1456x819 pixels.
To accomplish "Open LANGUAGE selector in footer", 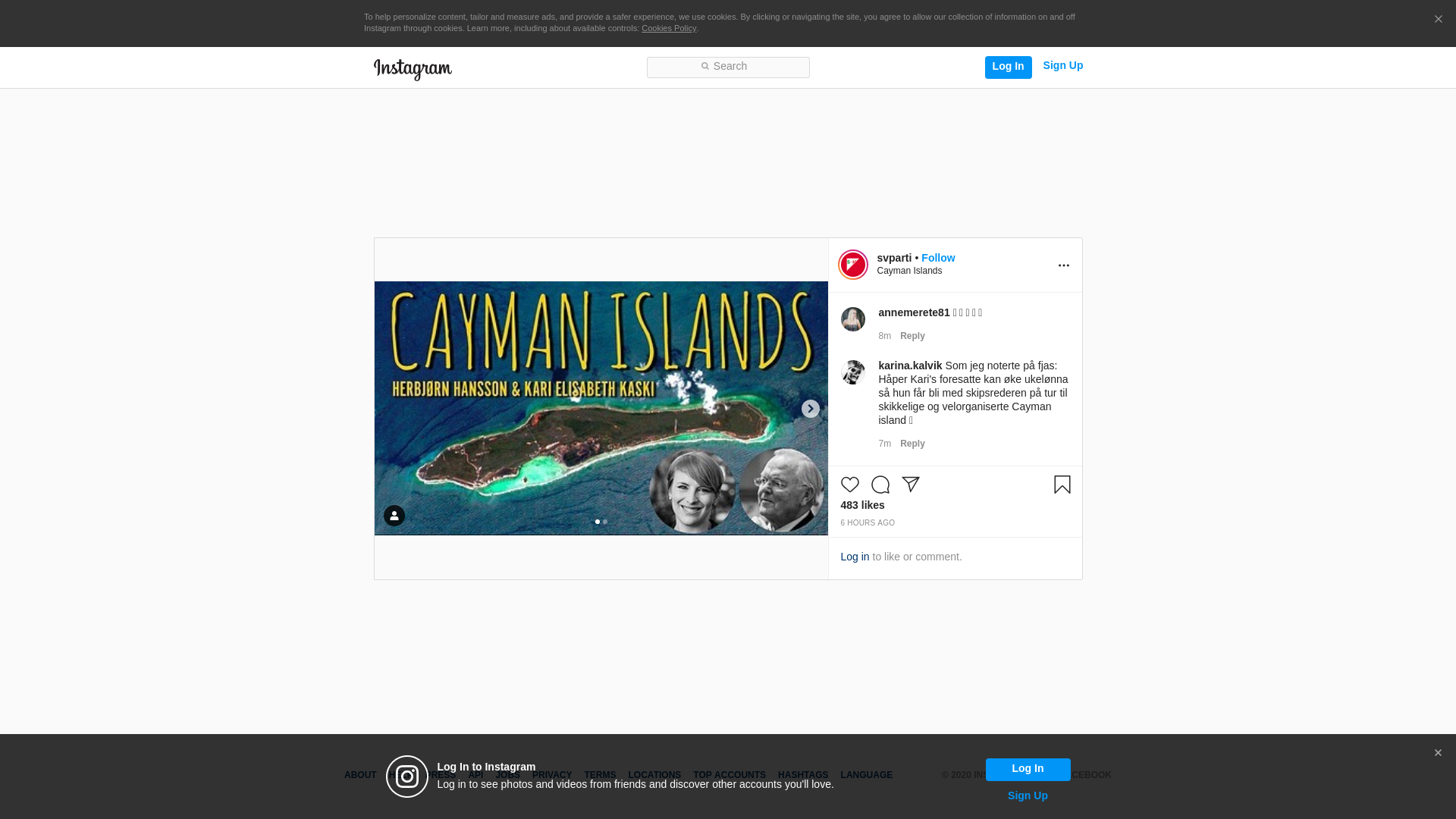I will 867,775.
